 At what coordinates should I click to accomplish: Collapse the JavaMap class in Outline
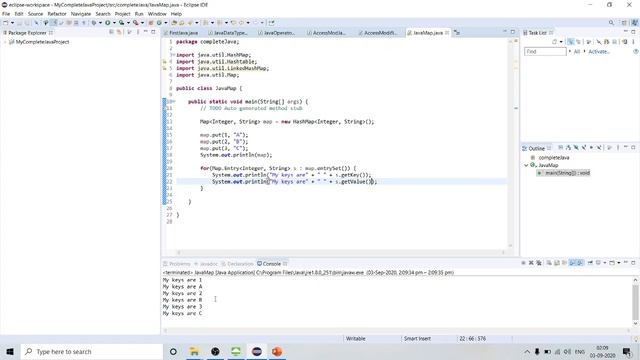(x=526, y=165)
